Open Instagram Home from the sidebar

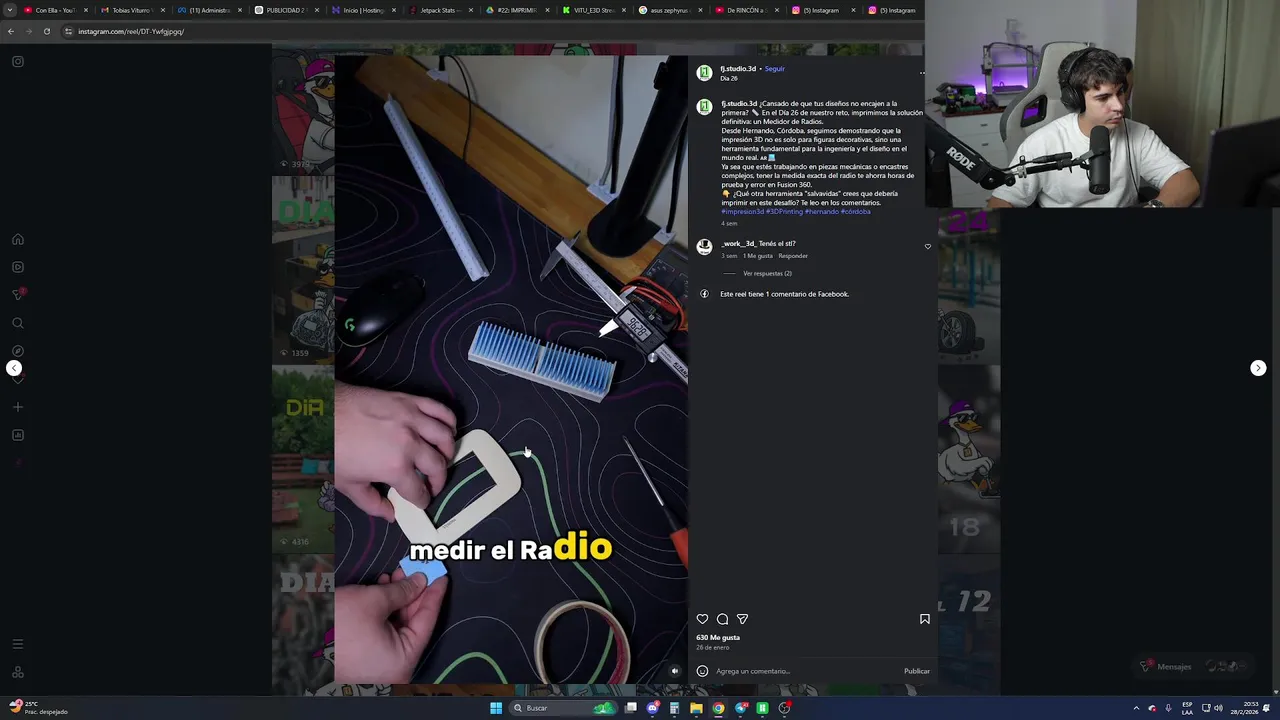click(18, 239)
